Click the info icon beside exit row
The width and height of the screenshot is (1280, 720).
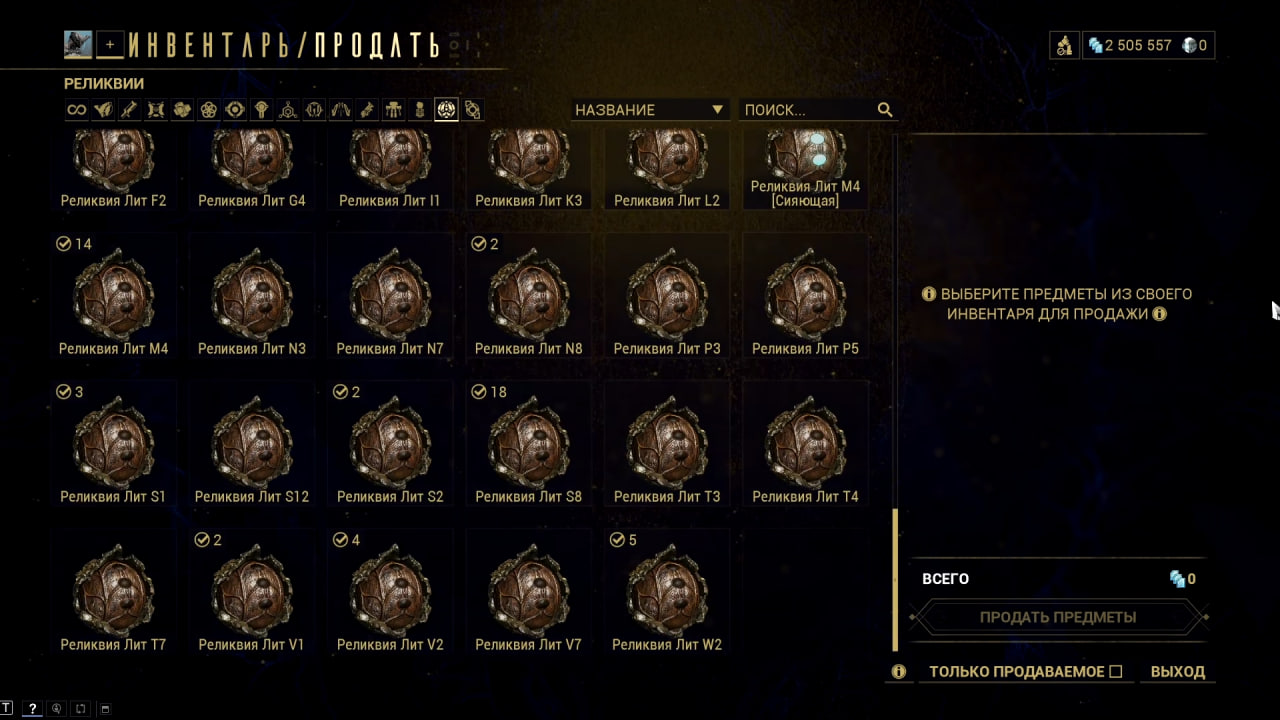pos(899,672)
